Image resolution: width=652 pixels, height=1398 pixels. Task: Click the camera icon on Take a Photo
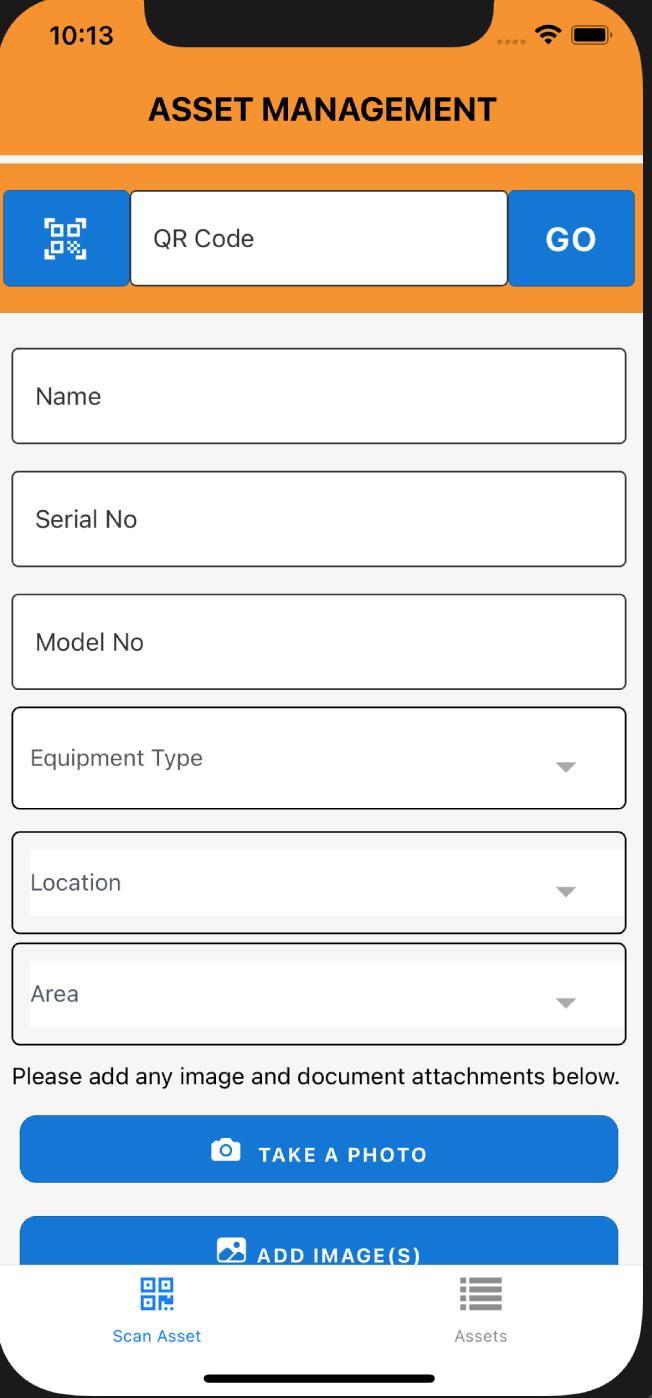(226, 1150)
